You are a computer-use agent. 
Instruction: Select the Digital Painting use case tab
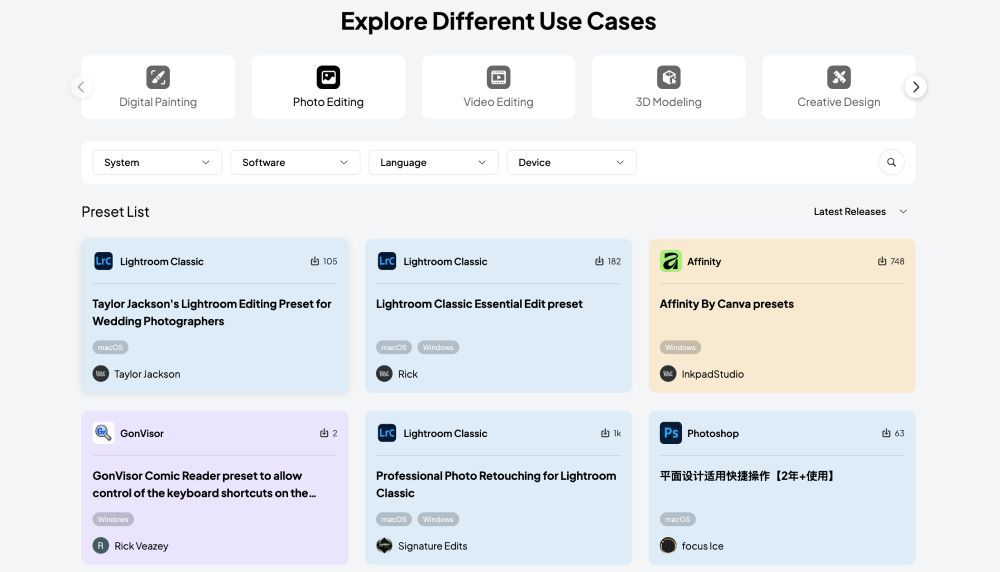pyautogui.click(x=158, y=87)
